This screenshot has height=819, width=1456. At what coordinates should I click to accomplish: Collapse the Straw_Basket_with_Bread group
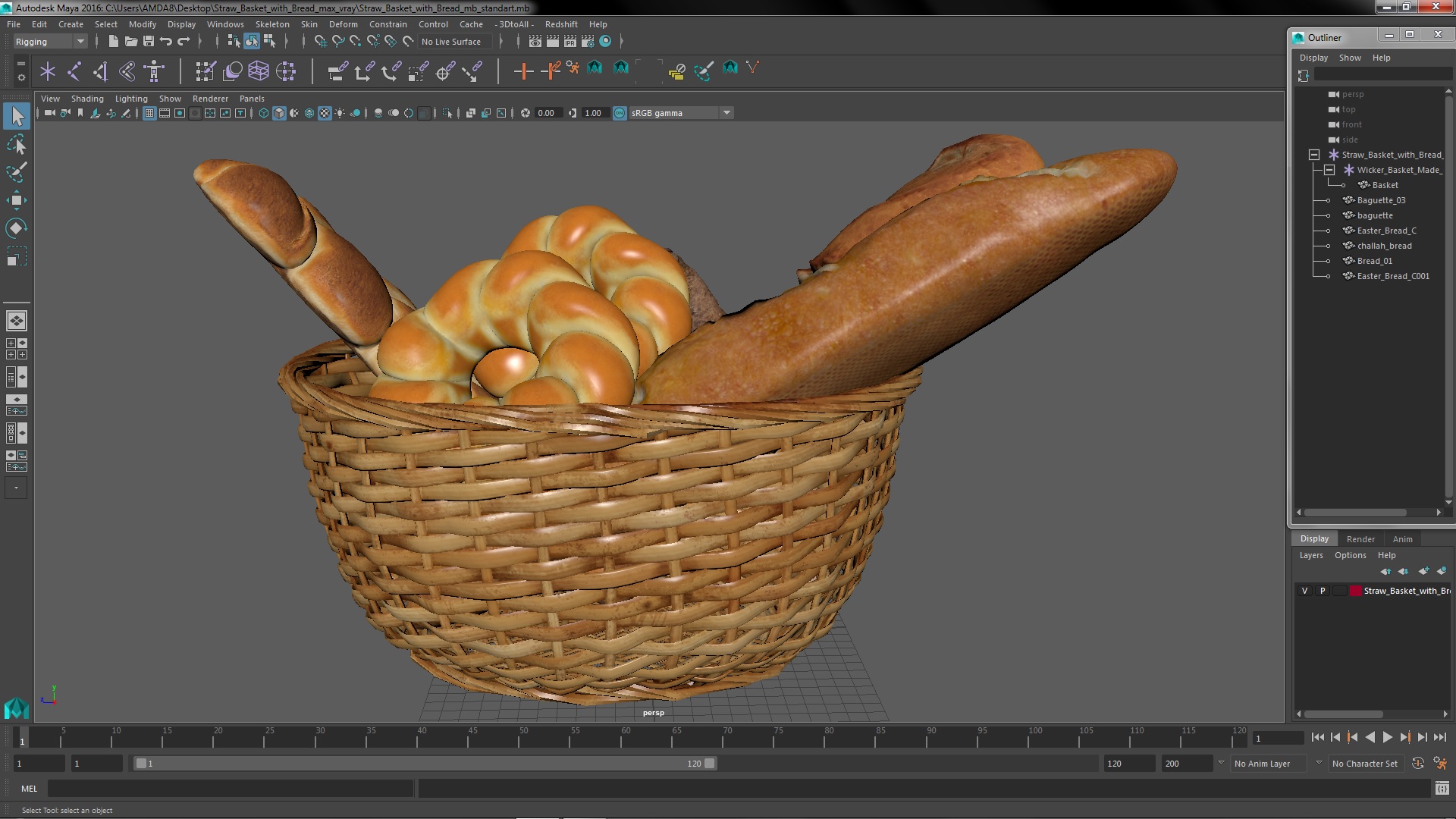click(x=1314, y=155)
